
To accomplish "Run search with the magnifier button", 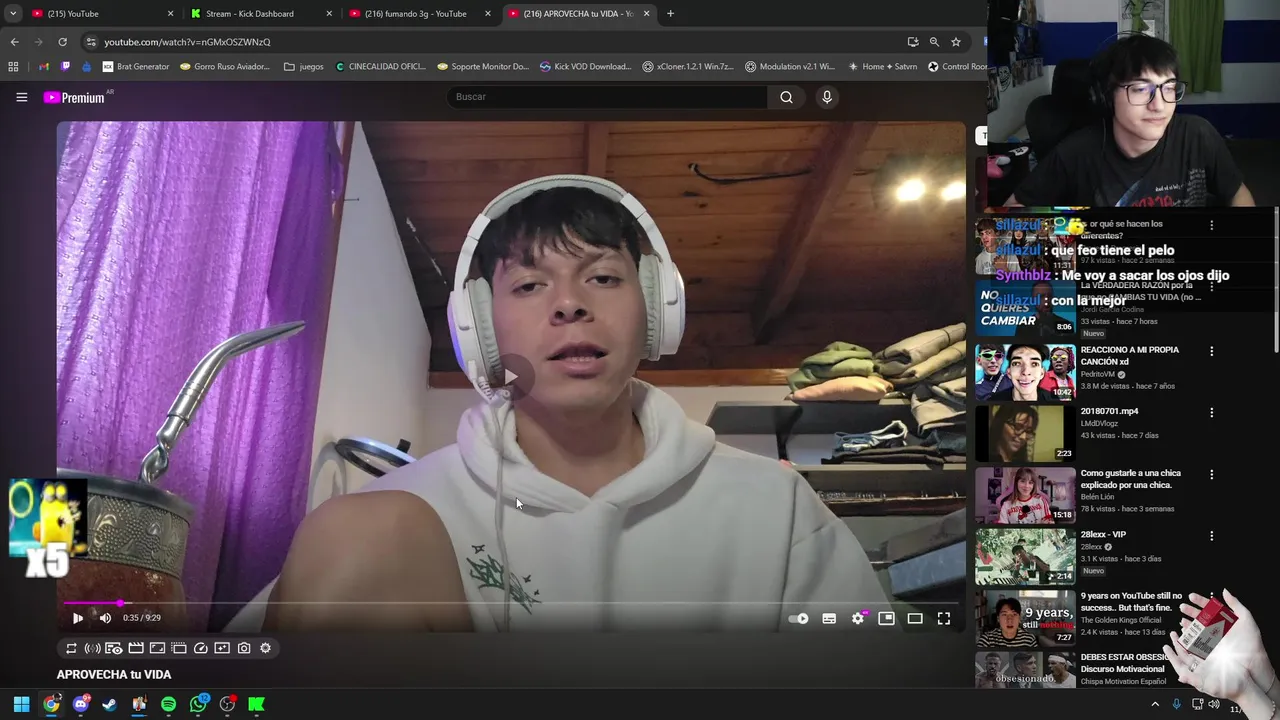I will coord(786,97).
